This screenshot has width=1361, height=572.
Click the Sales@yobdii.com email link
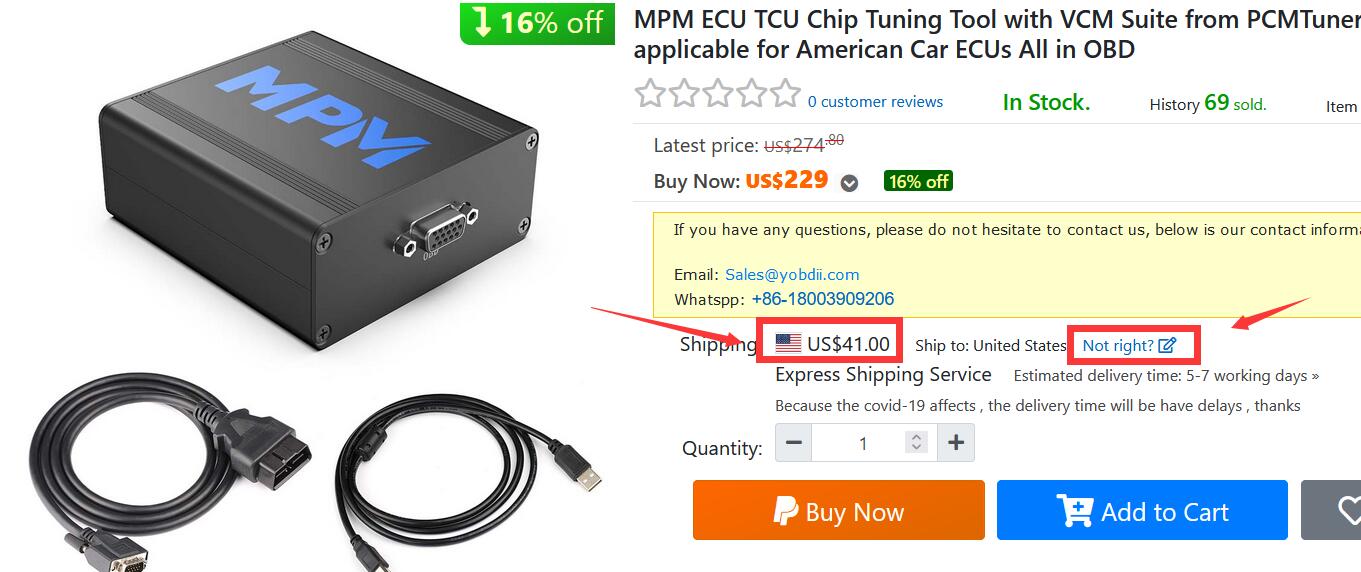(792, 275)
